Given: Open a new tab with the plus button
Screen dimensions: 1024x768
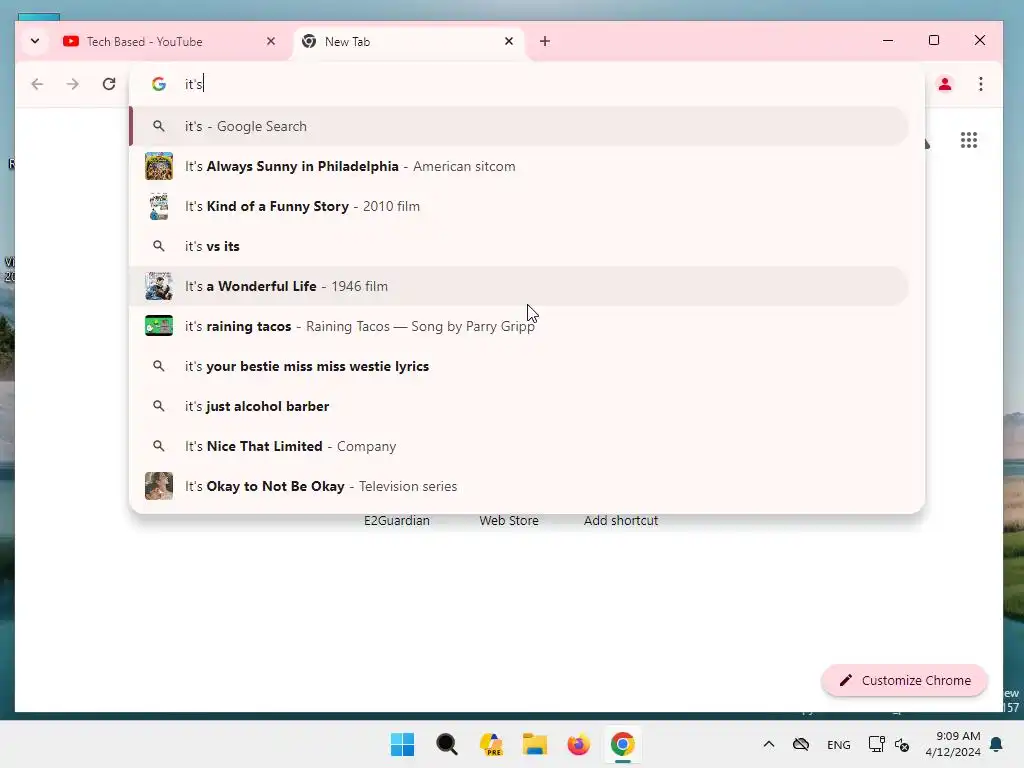Looking at the screenshot, I should pos(545,41).
